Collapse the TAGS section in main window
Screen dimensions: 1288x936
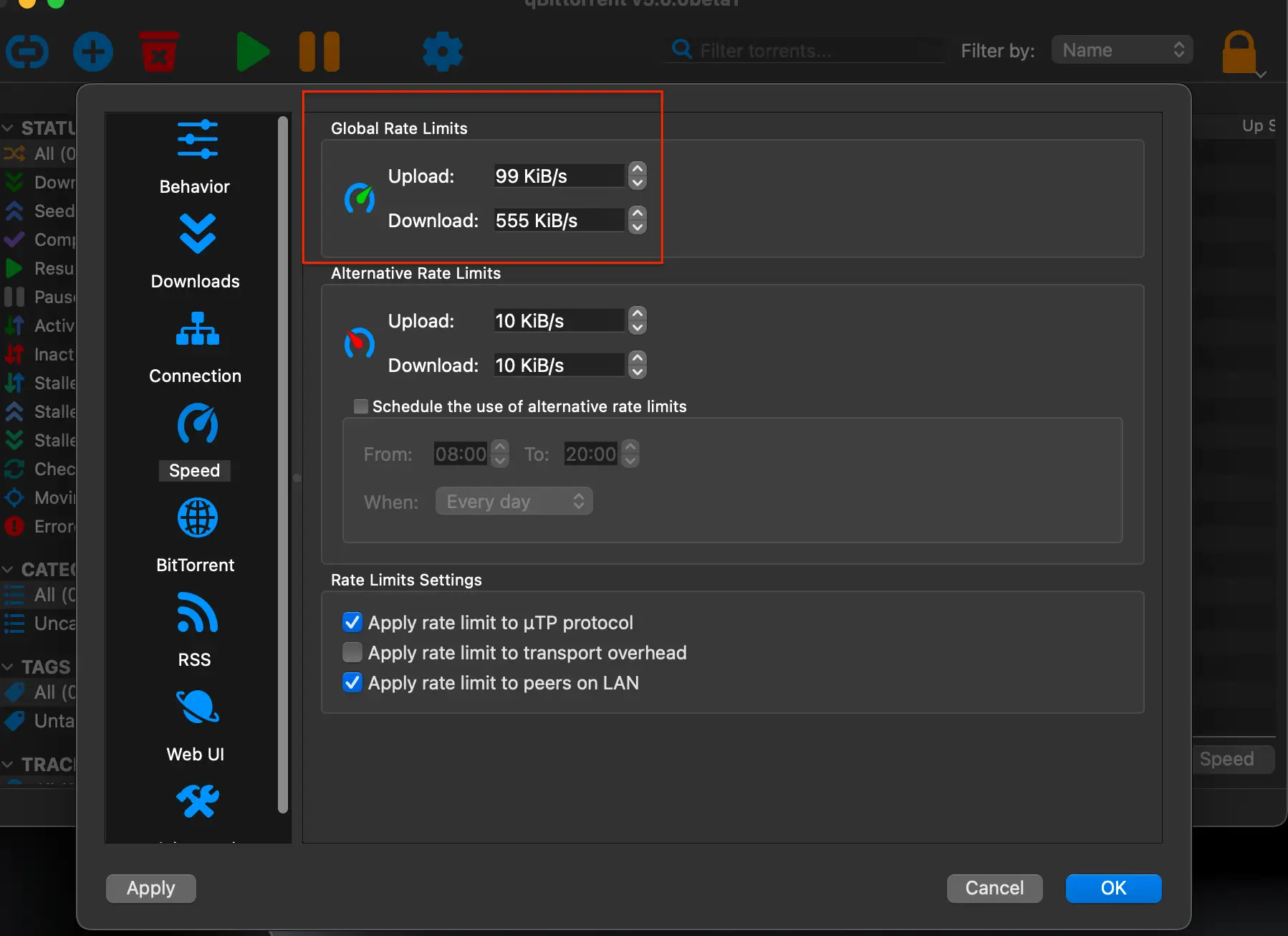pos(8,667)
